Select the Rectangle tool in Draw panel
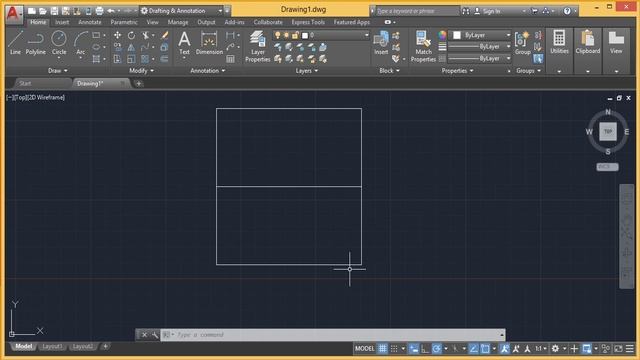Image resolution: width=640 pixels, height=360 pixels. (96, 36)
